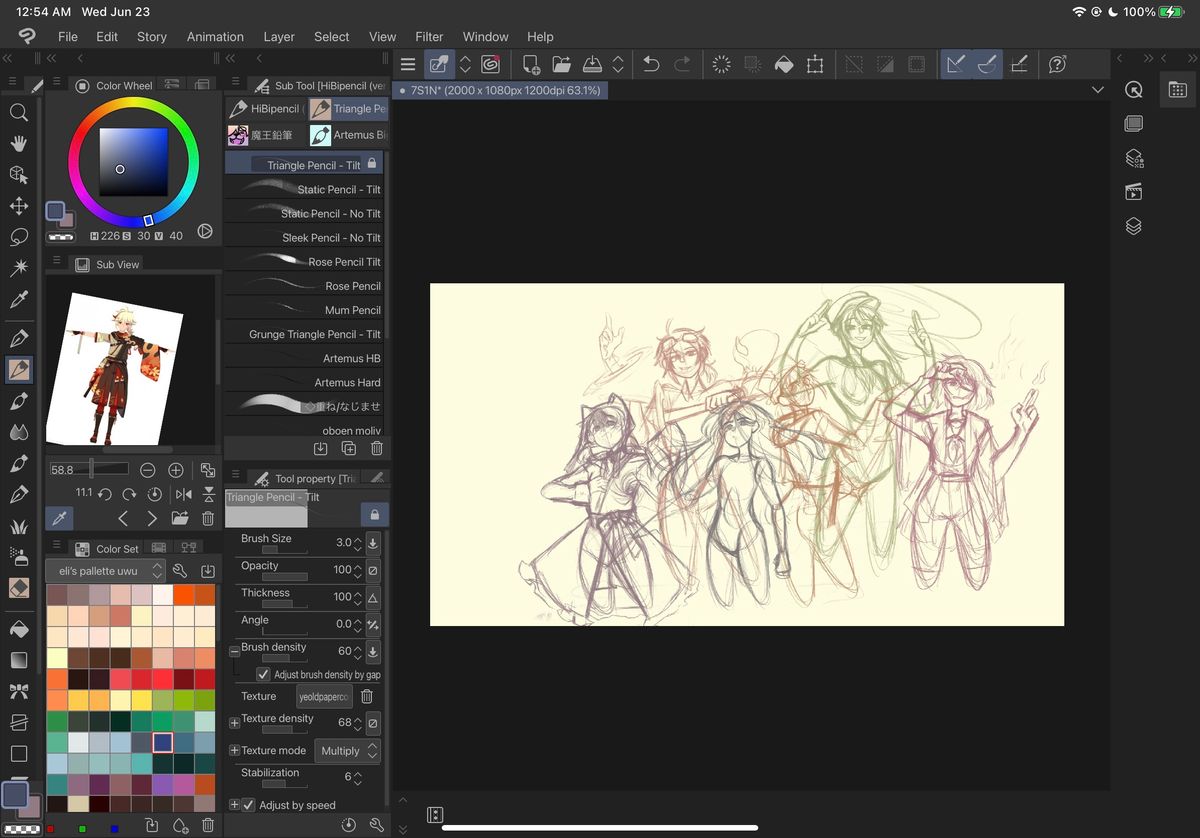Toggle Adjust by speed checkbox
Viewport: 1200px width, 838px height.
(248, 805)
